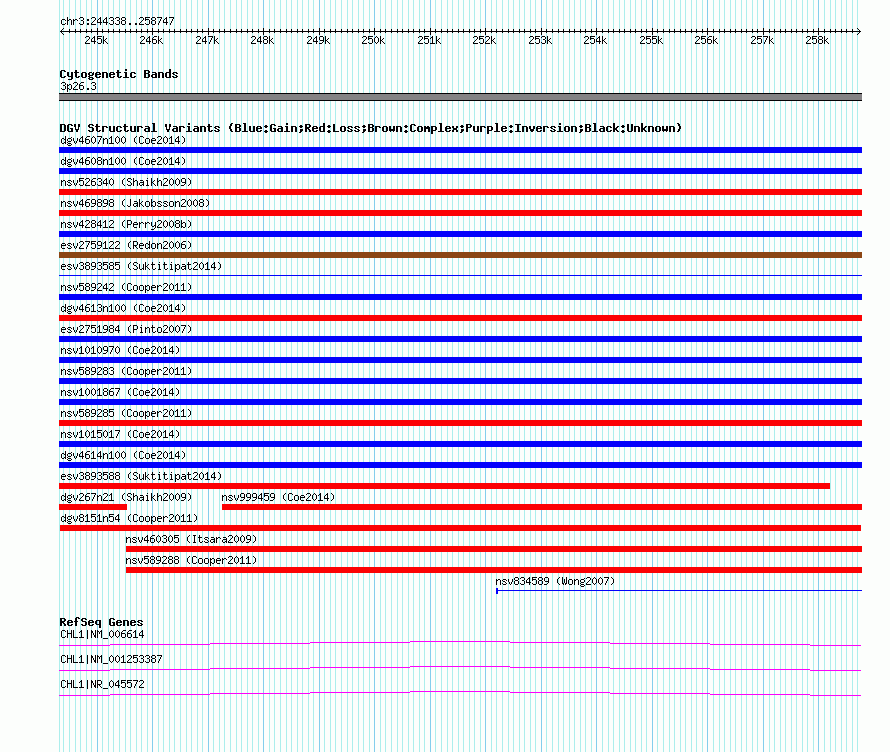Select the thin blue nsv834589 variant line

679,591
